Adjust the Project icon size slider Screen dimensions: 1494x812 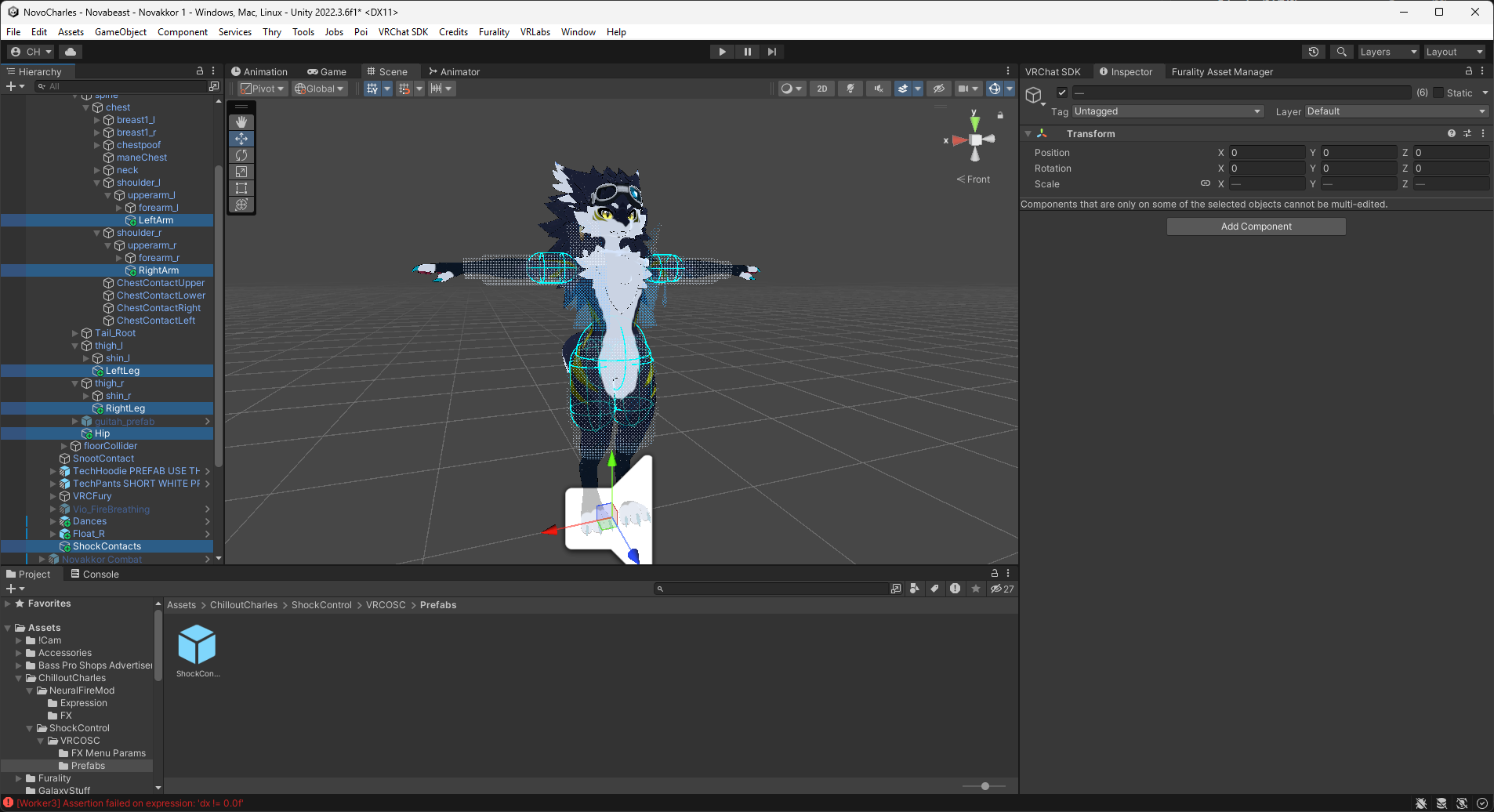click(x=985, y=786)
